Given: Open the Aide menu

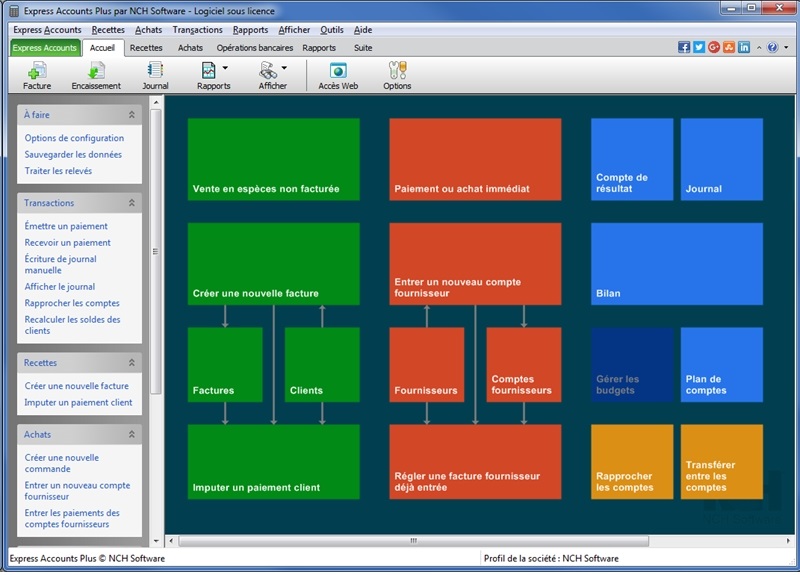Looking at the screenshot, I should [363, 30].
